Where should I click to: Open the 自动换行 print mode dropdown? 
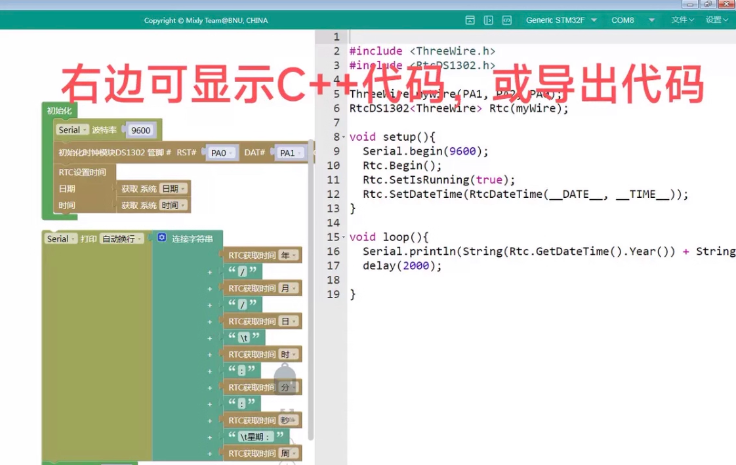click(x=124, y=239)
